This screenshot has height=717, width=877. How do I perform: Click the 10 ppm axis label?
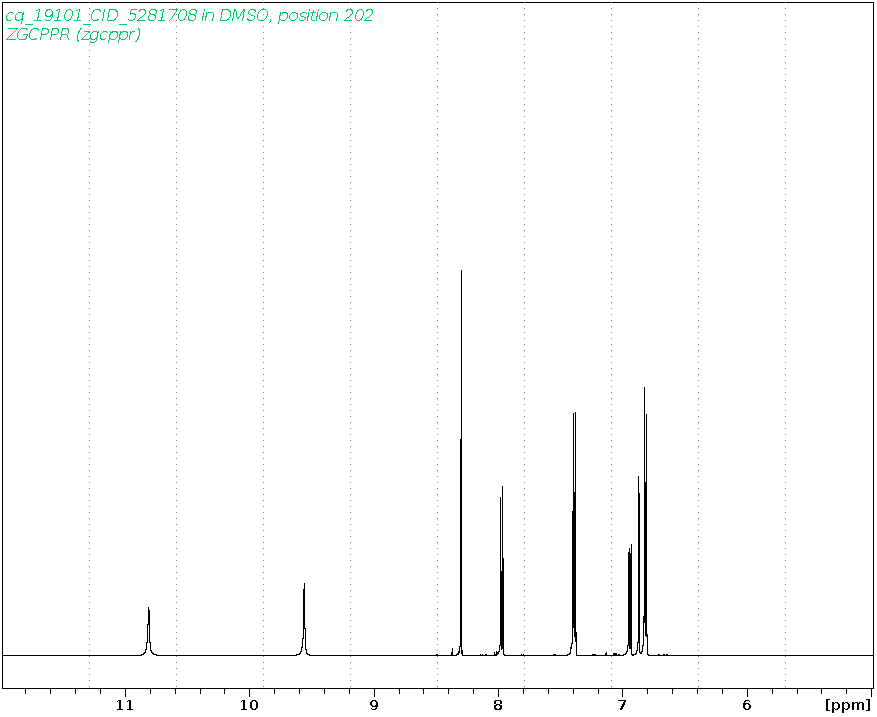[249, 706]
